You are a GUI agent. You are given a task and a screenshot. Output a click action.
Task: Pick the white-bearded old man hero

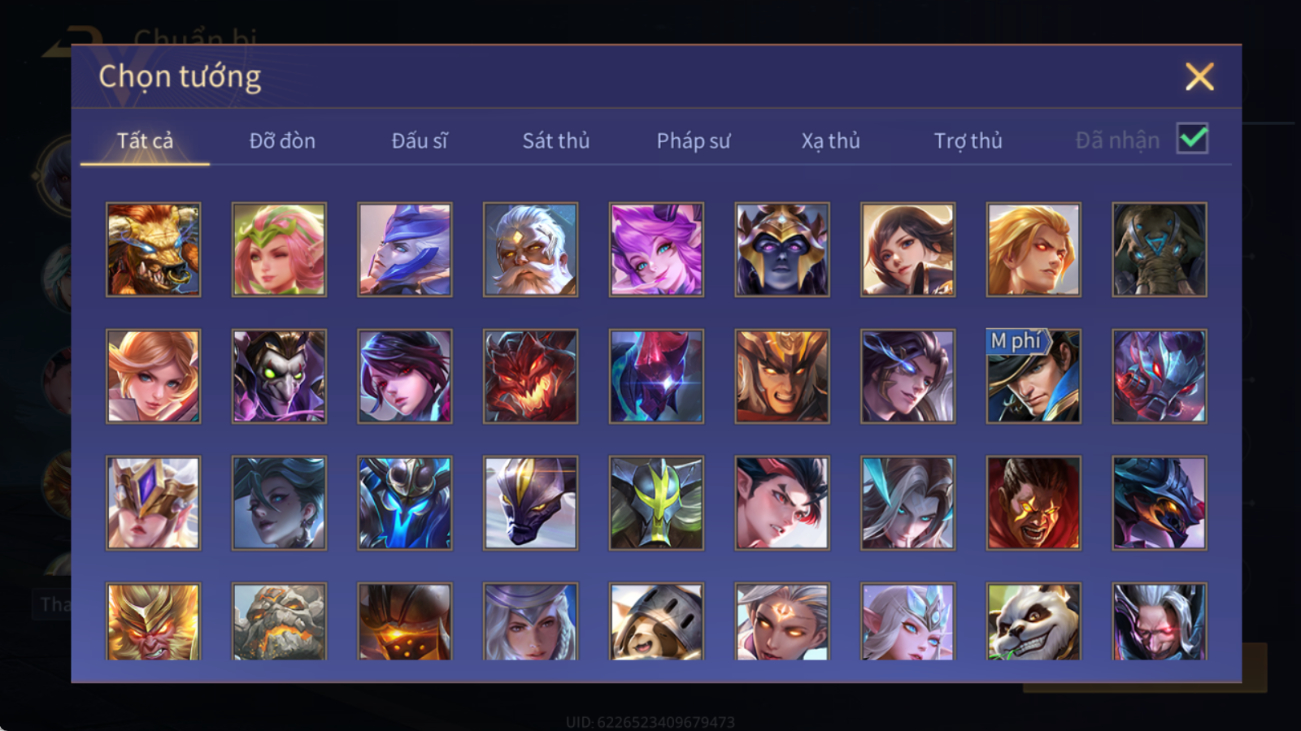[530, 249]
